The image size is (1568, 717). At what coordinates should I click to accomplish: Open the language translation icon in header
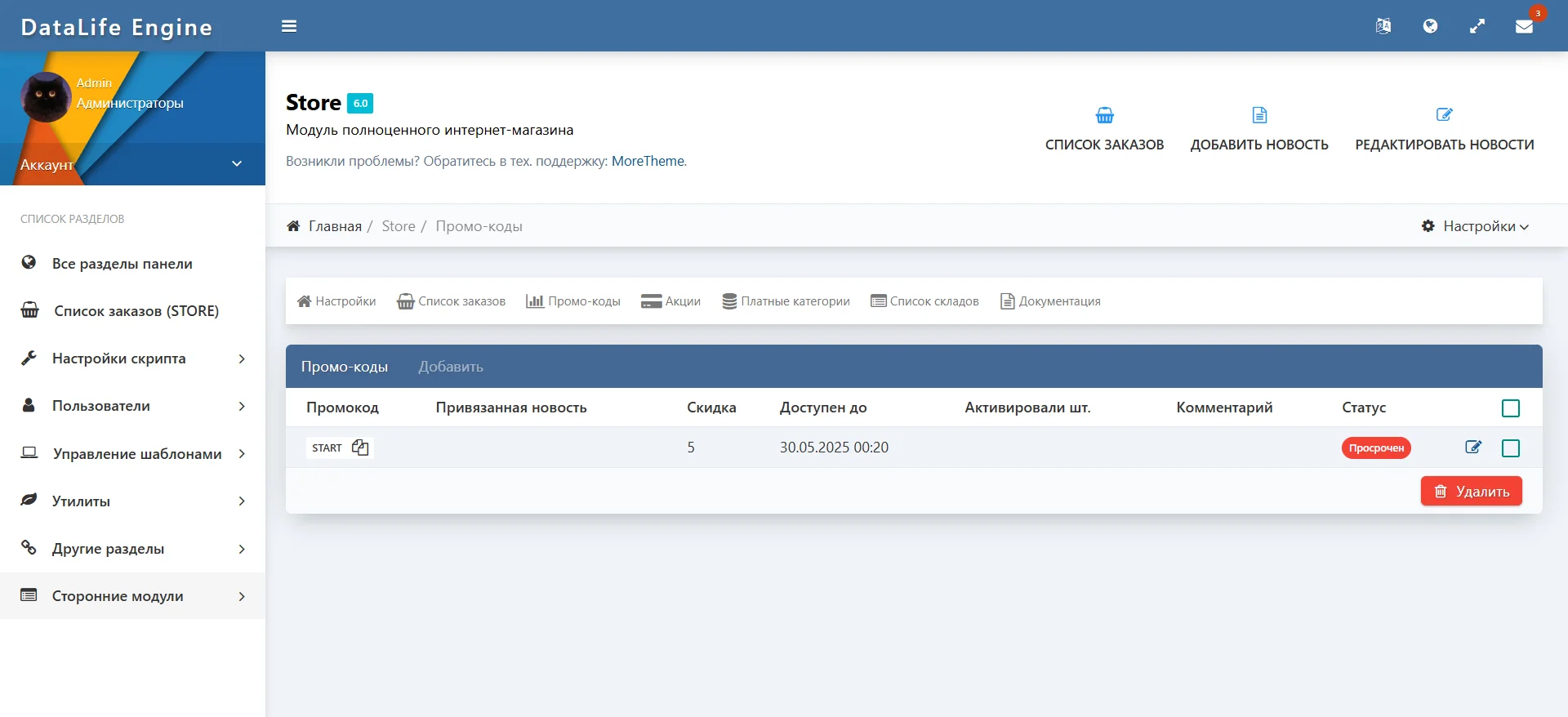[1383, 26]
